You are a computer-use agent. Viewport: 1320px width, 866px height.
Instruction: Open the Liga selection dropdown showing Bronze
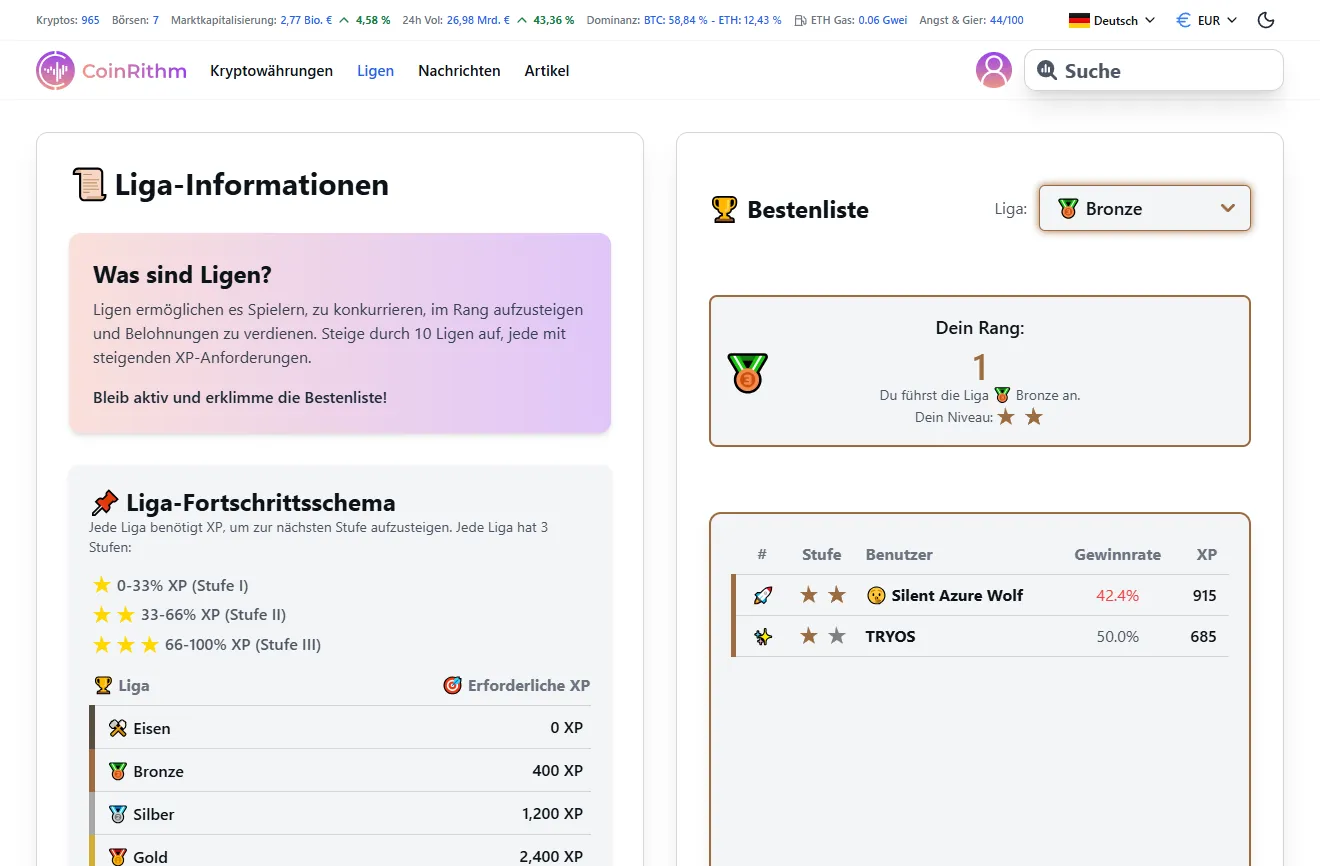(x=1144, y=208)
